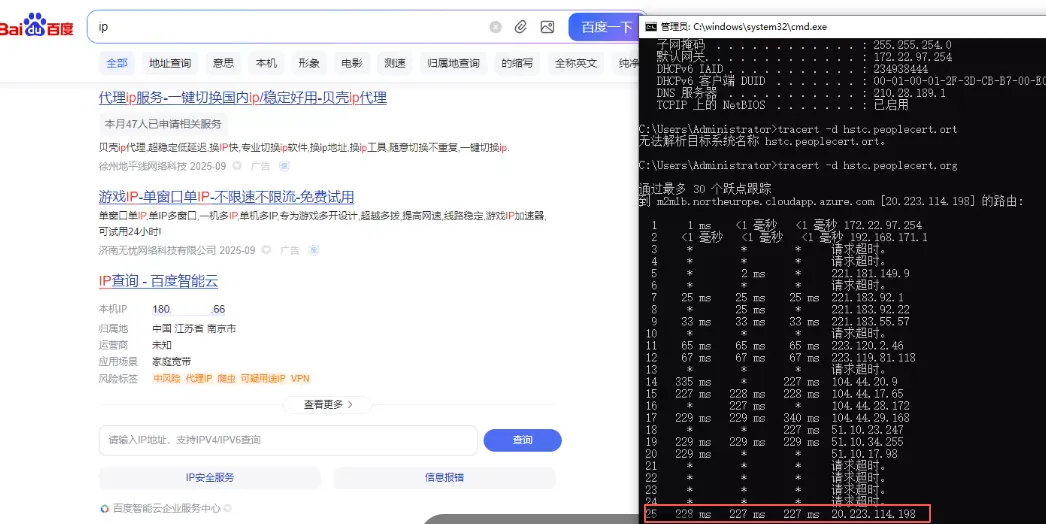Select the 测速 filter
This screenshot has height=524, width=1046.
(x=395, y=63)
